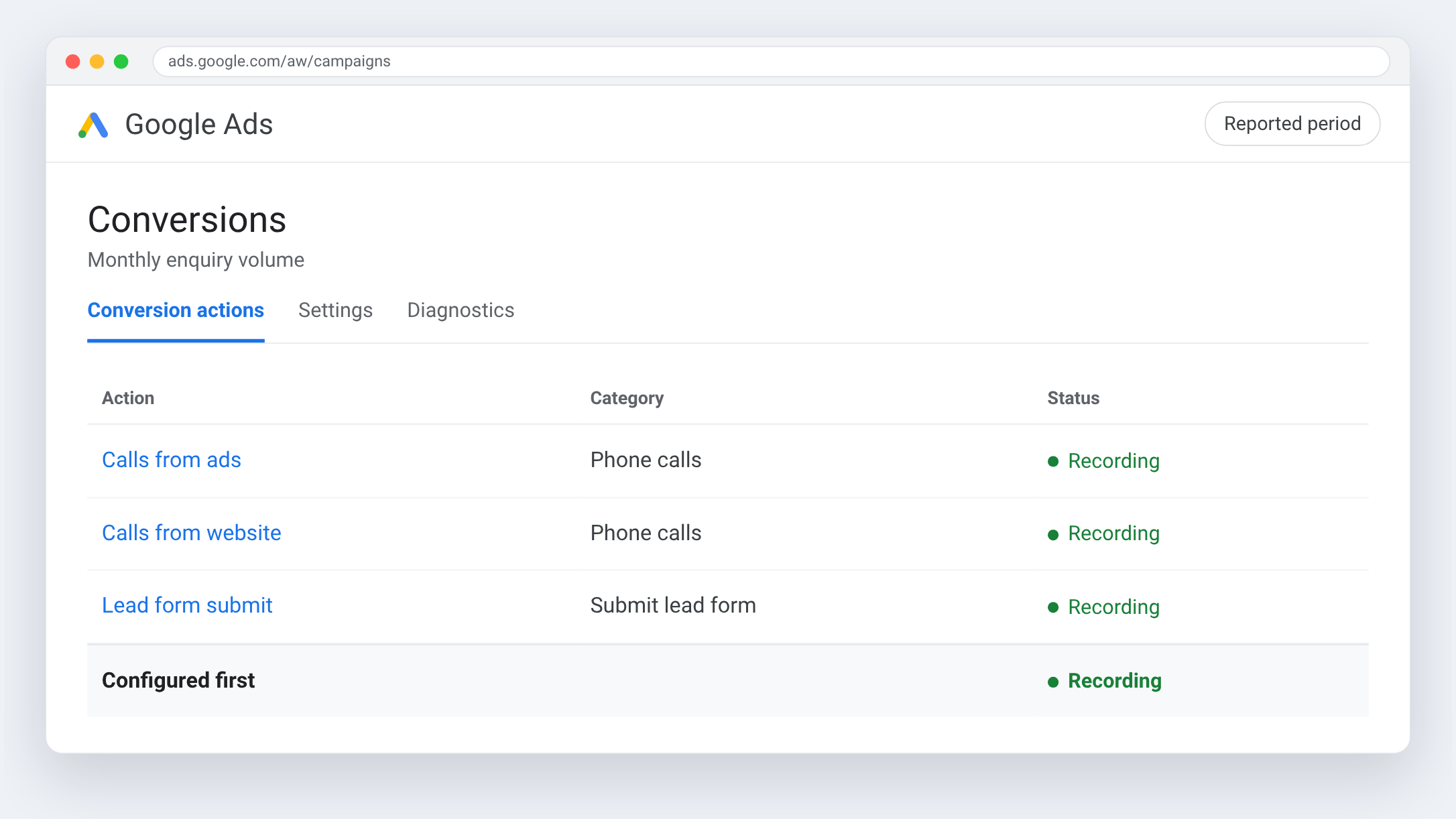Screen dimensions: 1456x819
Task: Click Recording status for Lead form submit
Action: pos(1103,607)
